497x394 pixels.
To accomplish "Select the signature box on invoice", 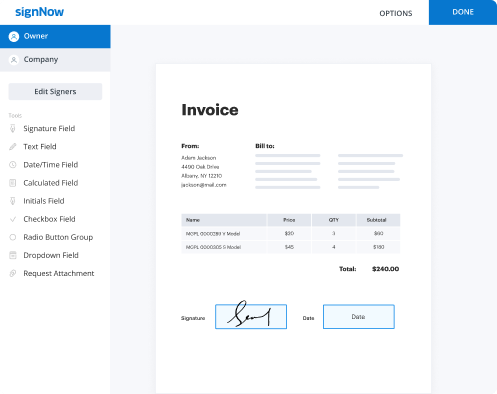I will 251,316.
